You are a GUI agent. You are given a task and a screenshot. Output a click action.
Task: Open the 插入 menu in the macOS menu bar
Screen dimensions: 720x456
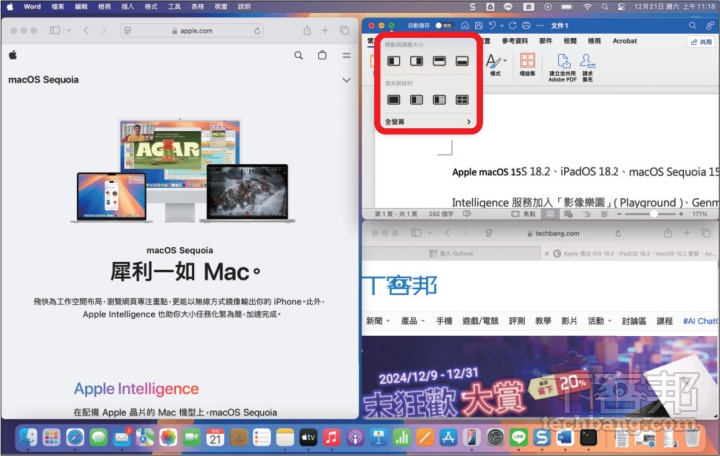point(128,7)
